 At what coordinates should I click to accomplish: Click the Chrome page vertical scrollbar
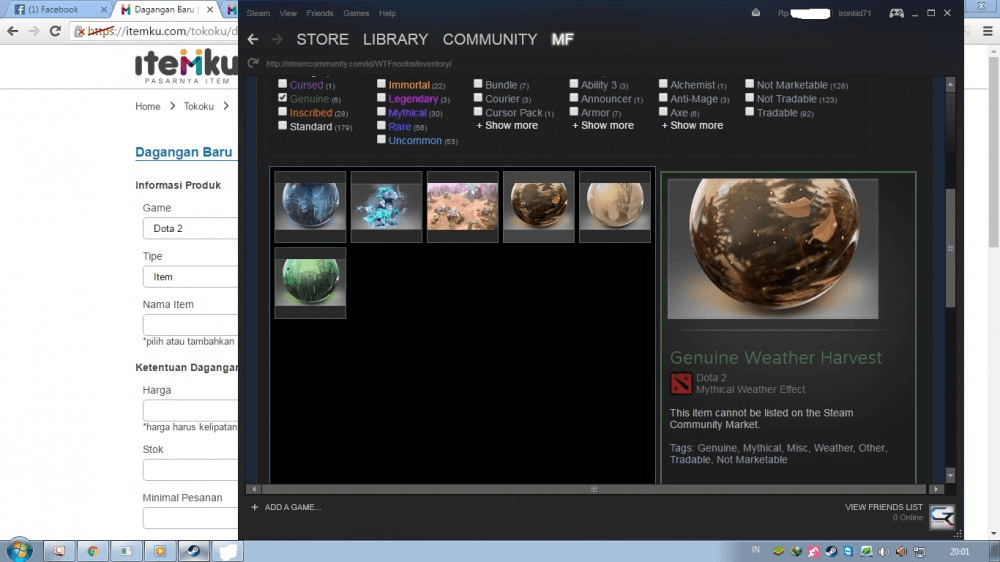(994, 151)
